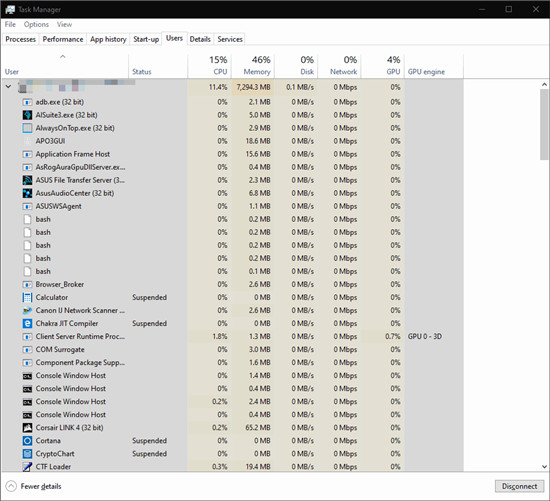550x501 pixels.
Task: Select the CTF Loader pen icon
Action: [x=27, y=467]
